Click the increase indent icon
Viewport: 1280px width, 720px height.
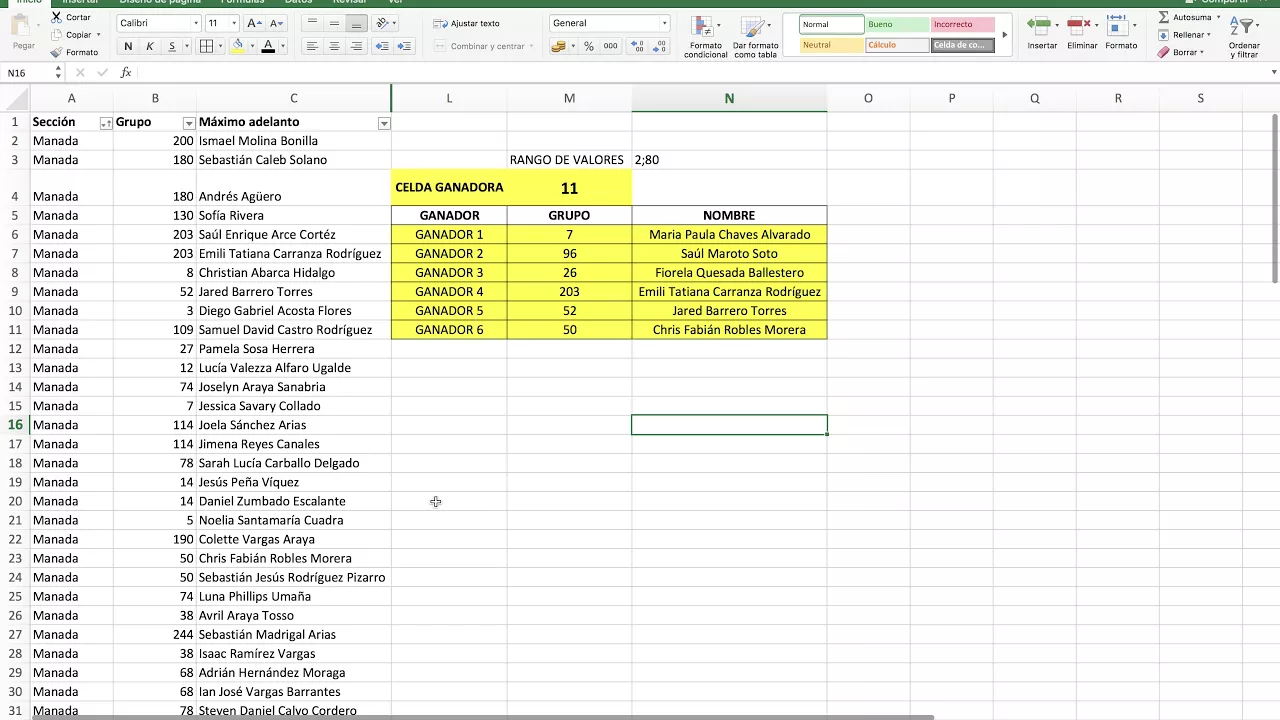point(404,46)
